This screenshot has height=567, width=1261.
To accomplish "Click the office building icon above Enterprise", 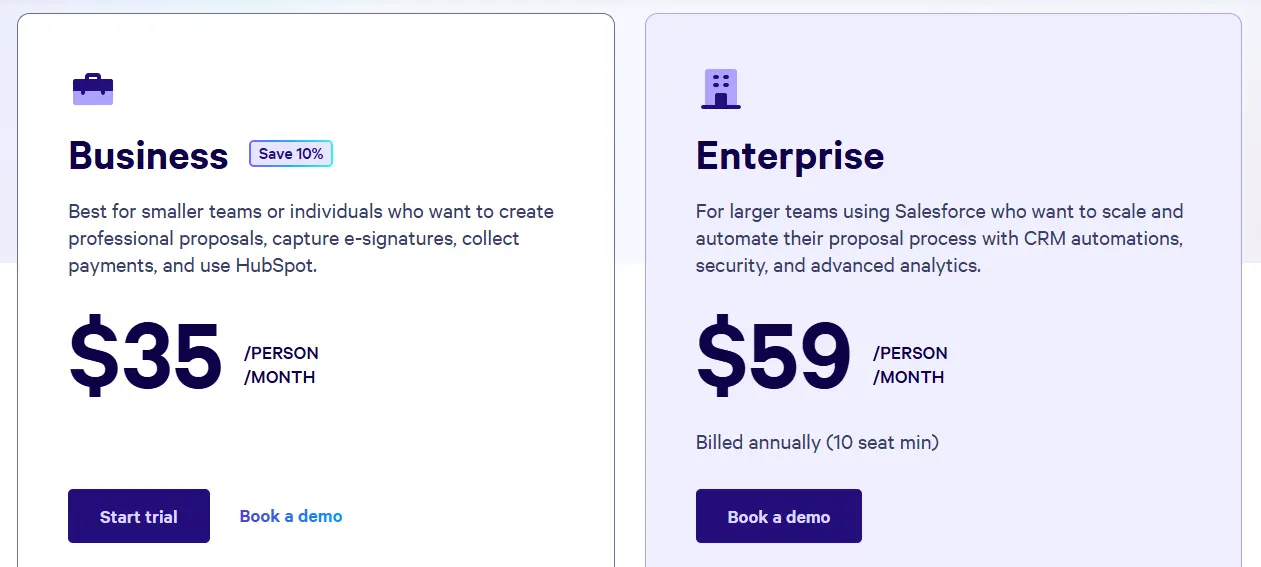I will point(721,89).
